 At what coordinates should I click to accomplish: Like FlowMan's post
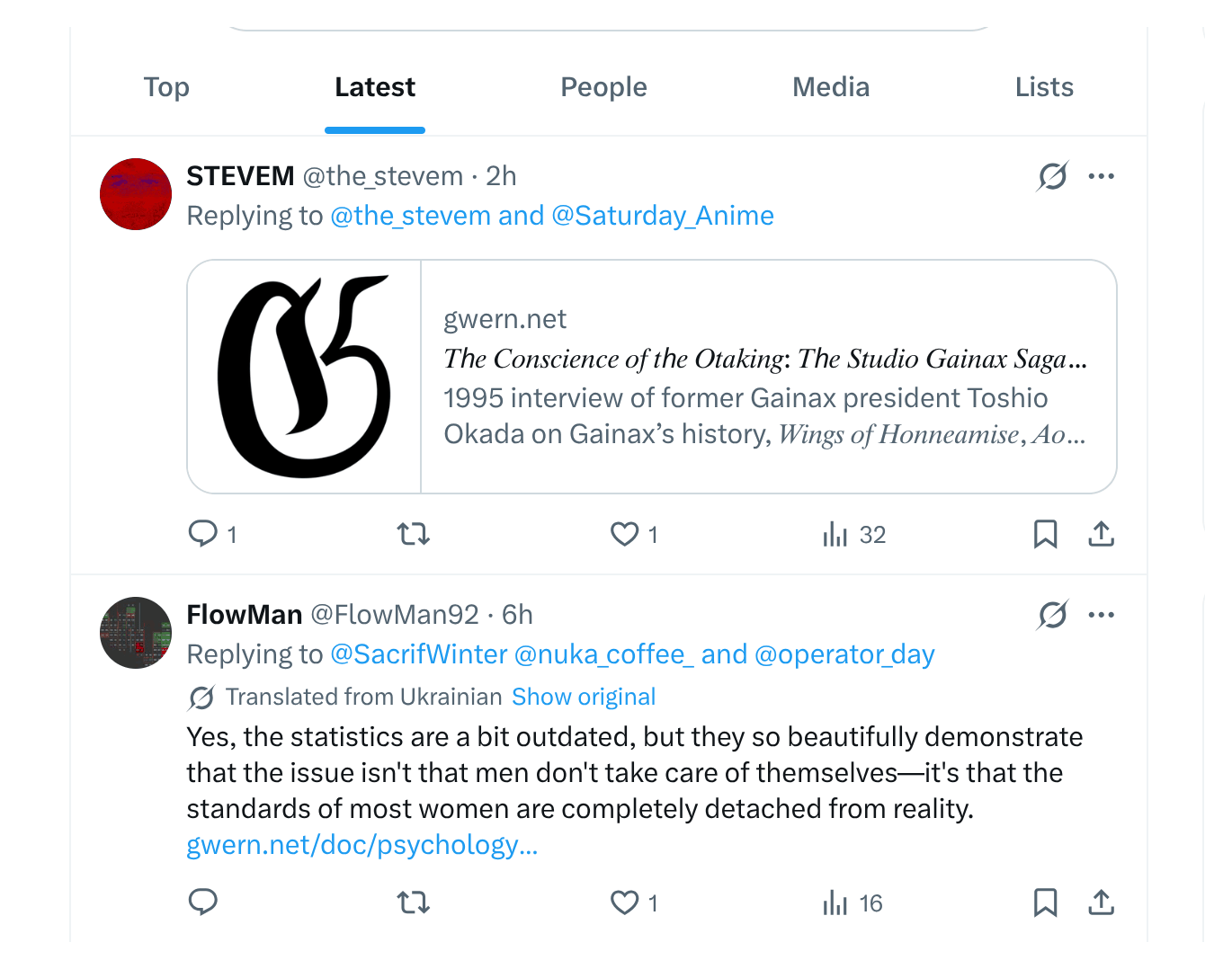625,902
